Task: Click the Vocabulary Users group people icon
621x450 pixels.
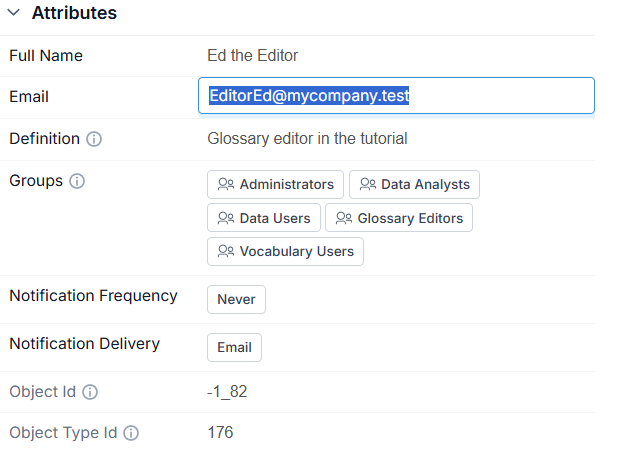Action: (226, 251)
